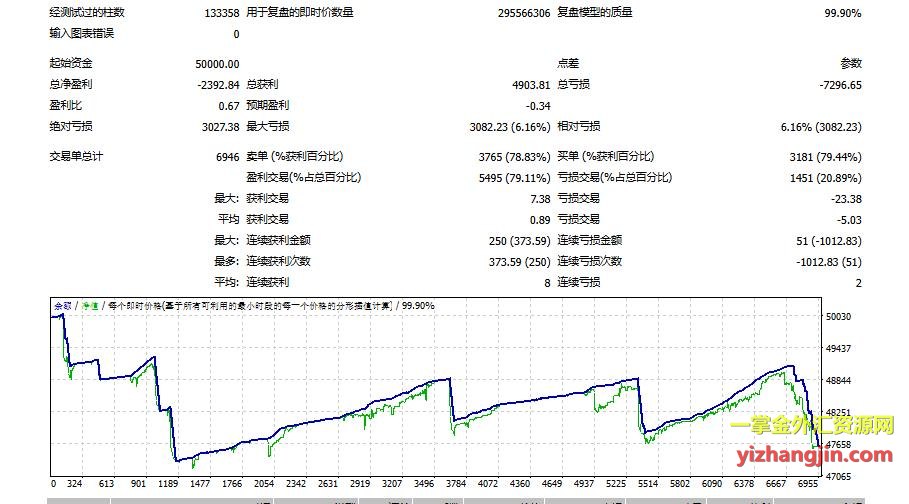Click the 净值 equity legend label
Screen dimensions: 909x504
tap(89, 305)
